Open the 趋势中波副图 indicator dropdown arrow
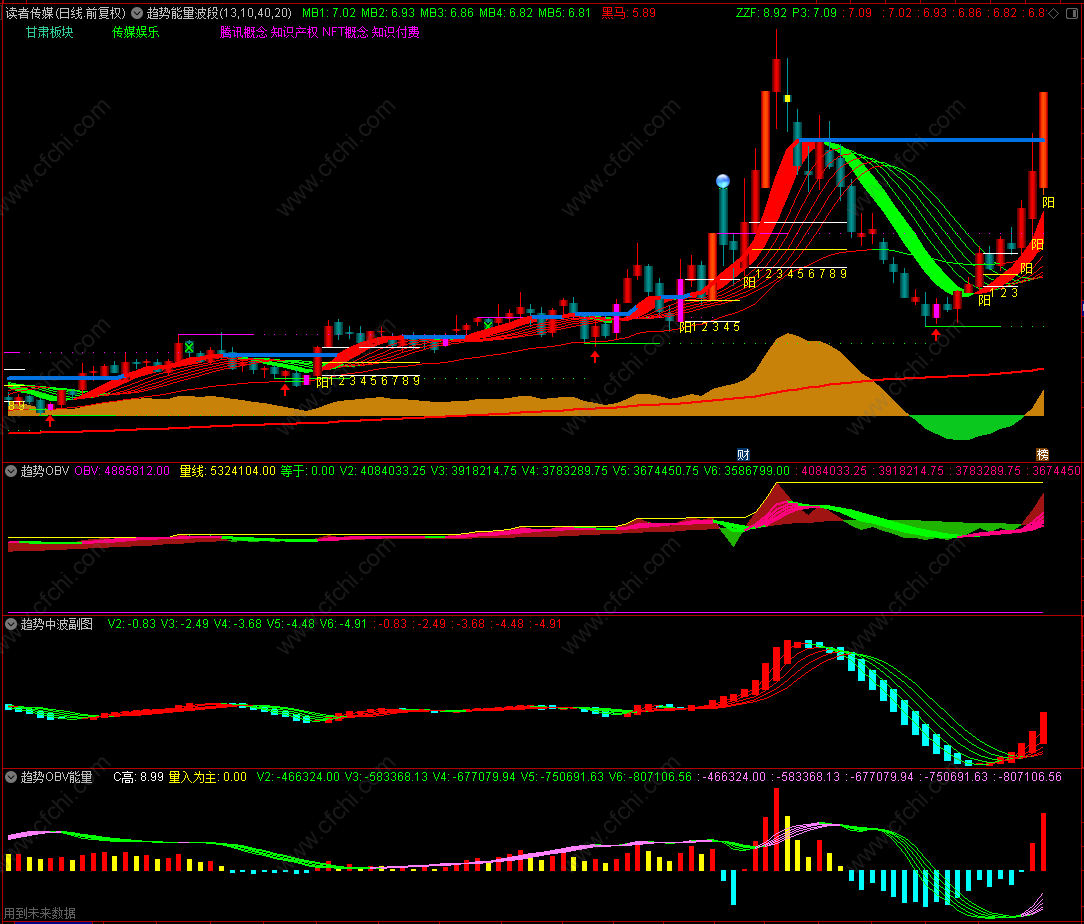Viewport: 1084px width, 924px height. (x=11, y=624)
